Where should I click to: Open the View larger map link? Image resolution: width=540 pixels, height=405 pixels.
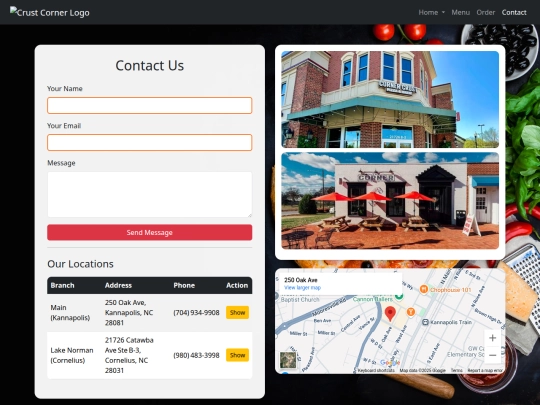tap(302, 288)
